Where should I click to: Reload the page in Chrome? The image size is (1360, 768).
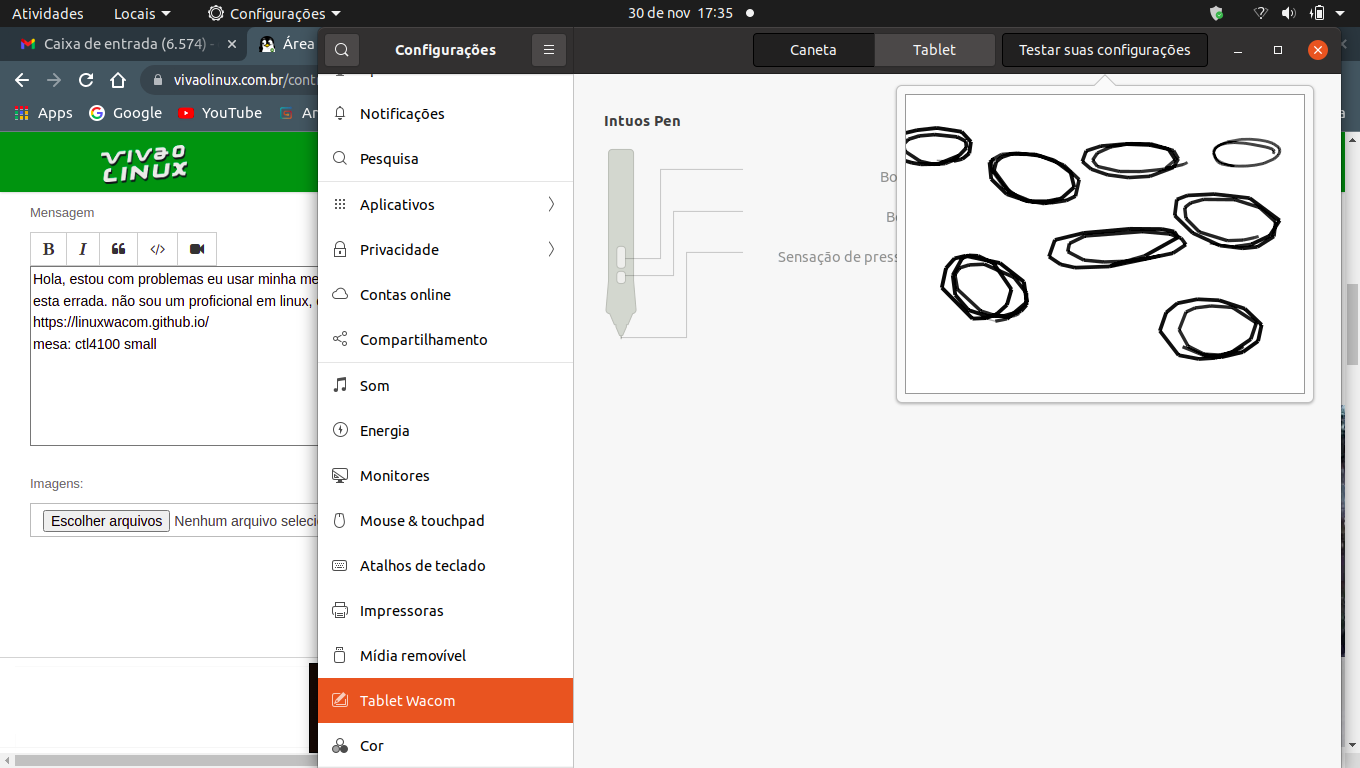pos(86,80)
